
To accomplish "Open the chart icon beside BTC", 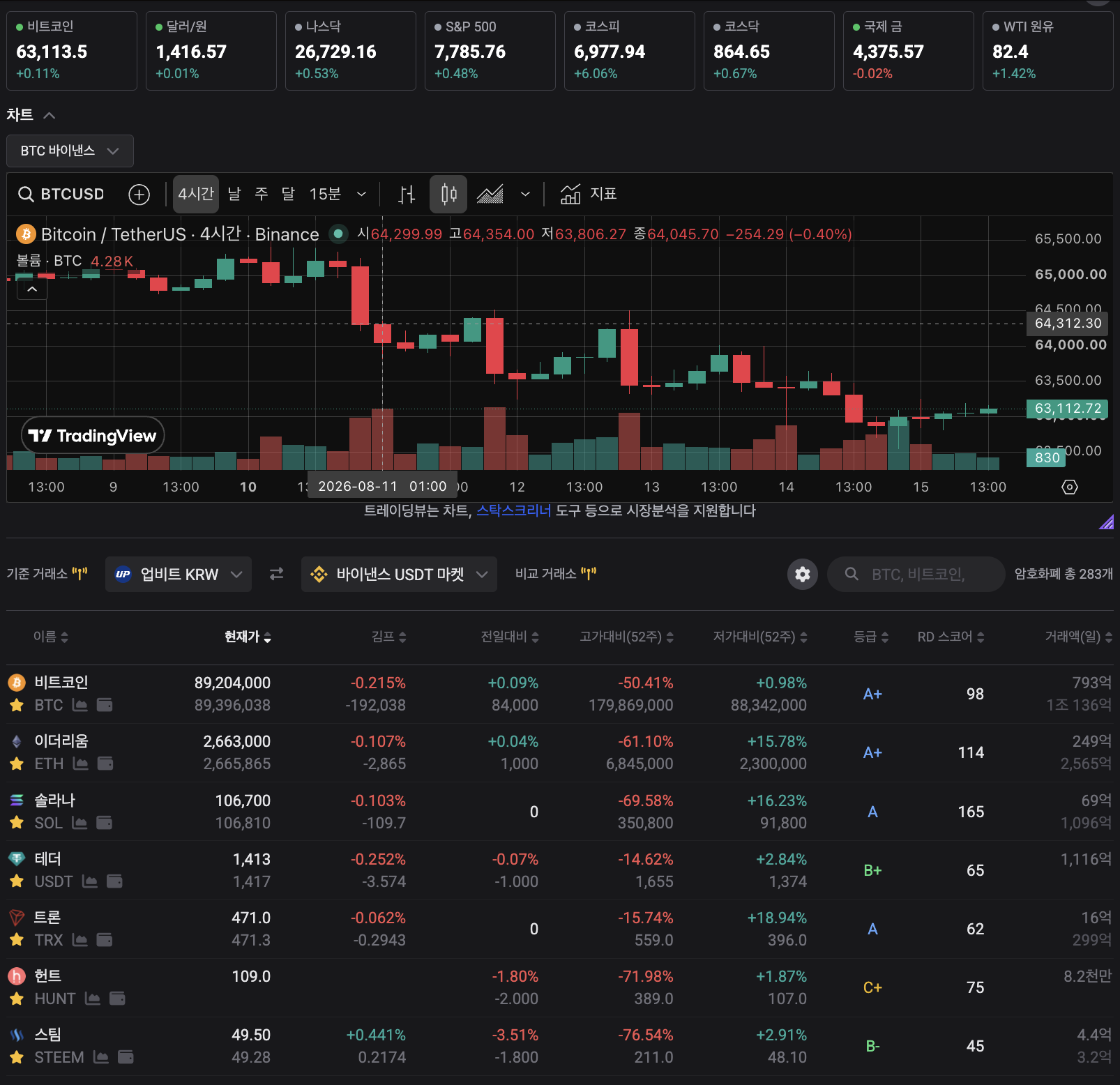I will click(x=80, y=705).
